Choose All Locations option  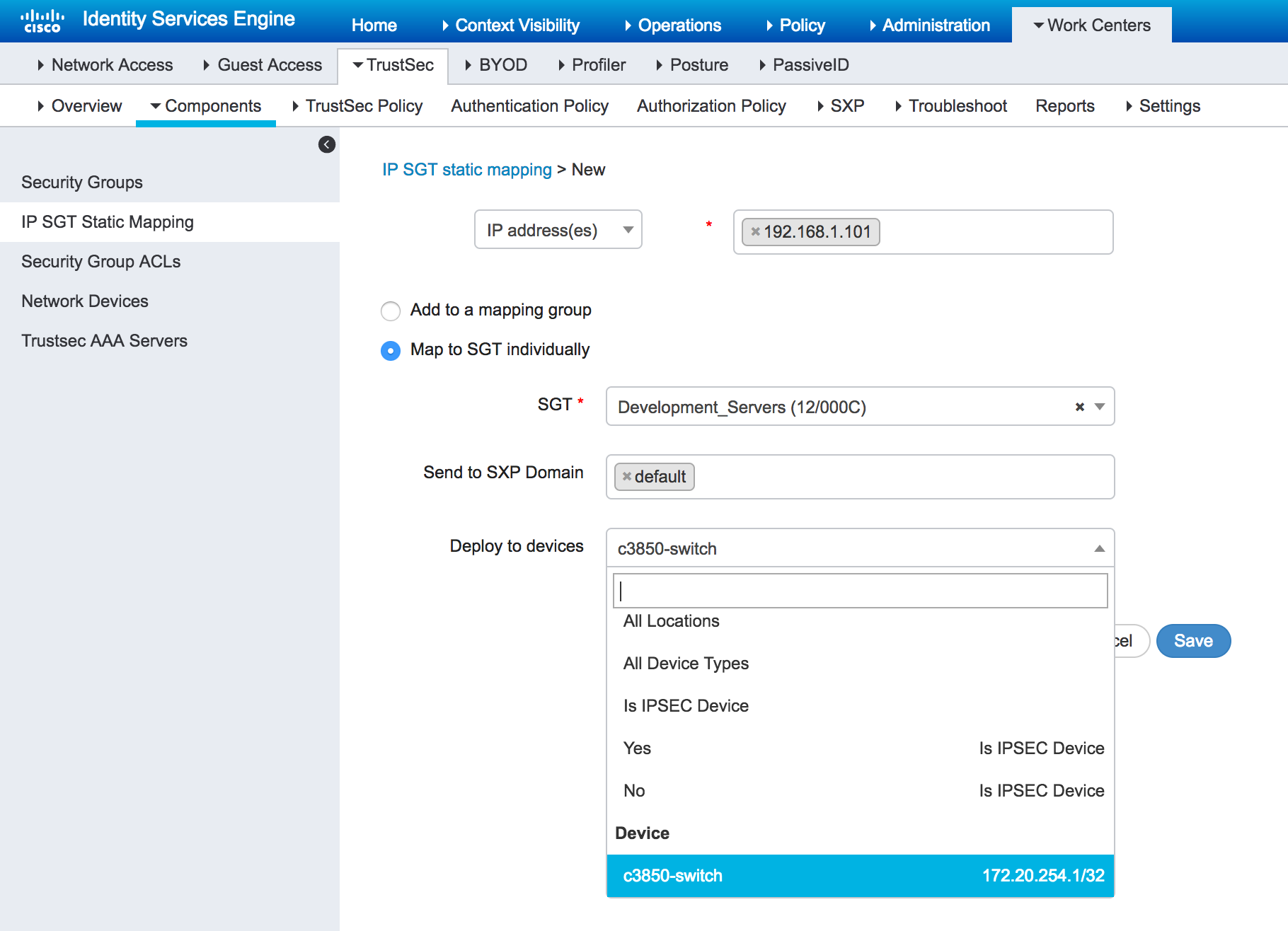(860, 621)
